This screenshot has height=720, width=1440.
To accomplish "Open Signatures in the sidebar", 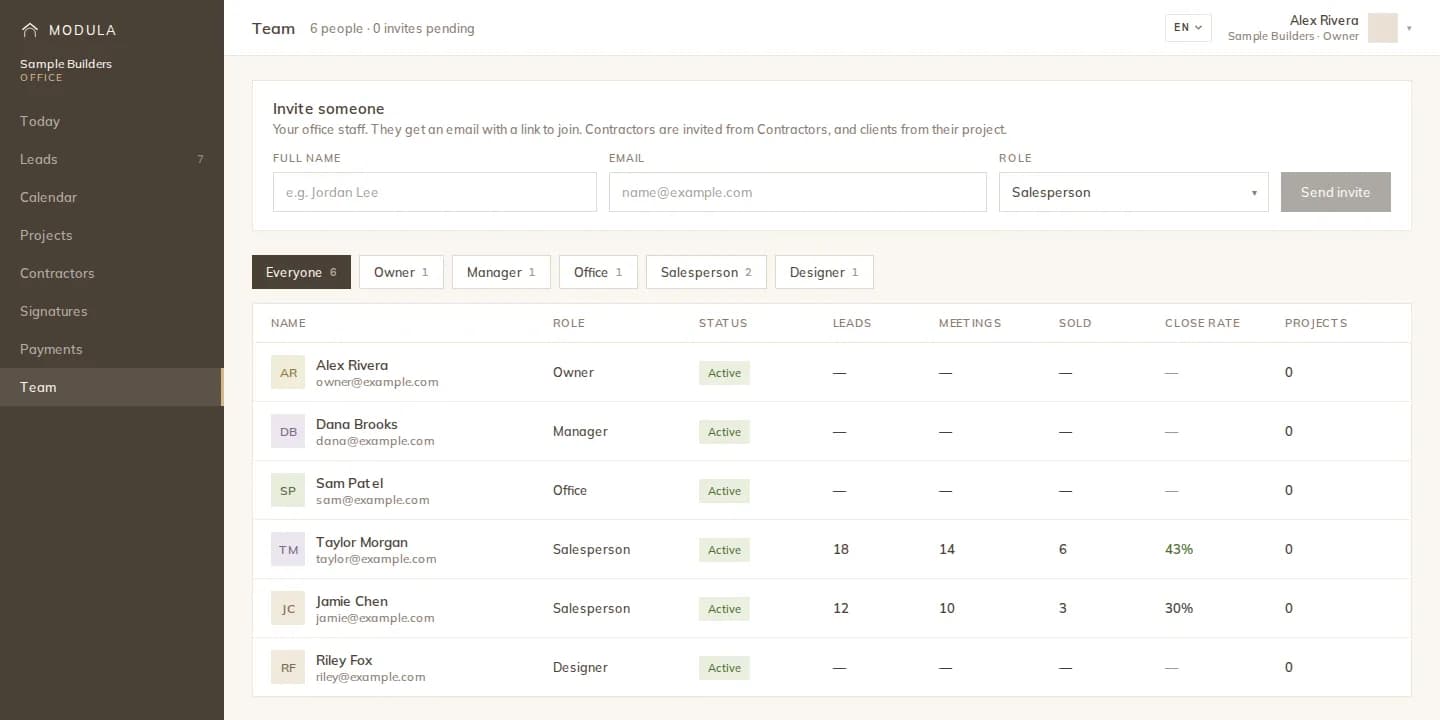I will (x=112, y=311).
